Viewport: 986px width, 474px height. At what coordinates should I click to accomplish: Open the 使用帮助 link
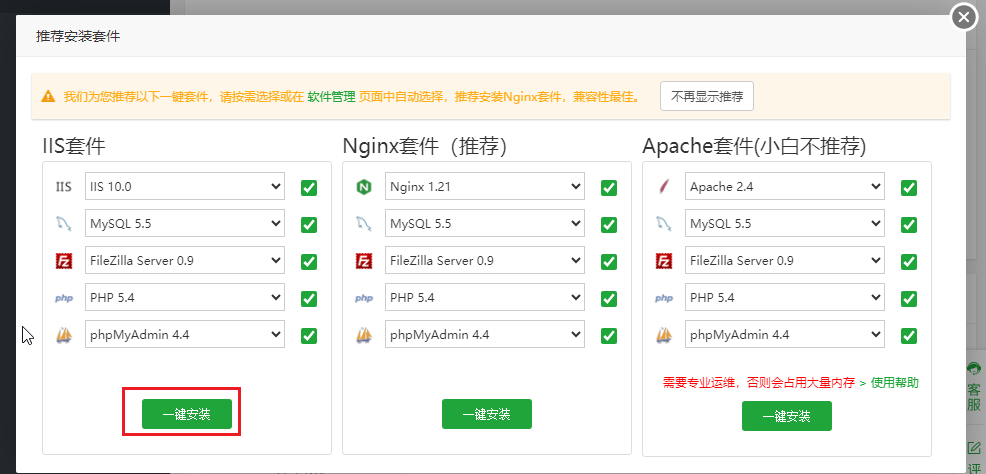pos(894,383)
